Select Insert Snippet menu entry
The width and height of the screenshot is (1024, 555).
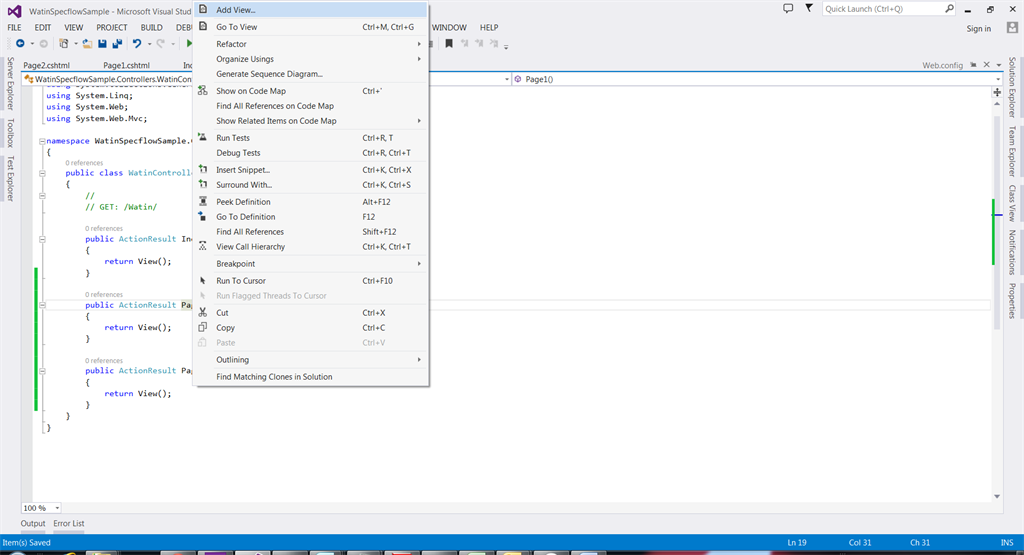coord(311,170)
